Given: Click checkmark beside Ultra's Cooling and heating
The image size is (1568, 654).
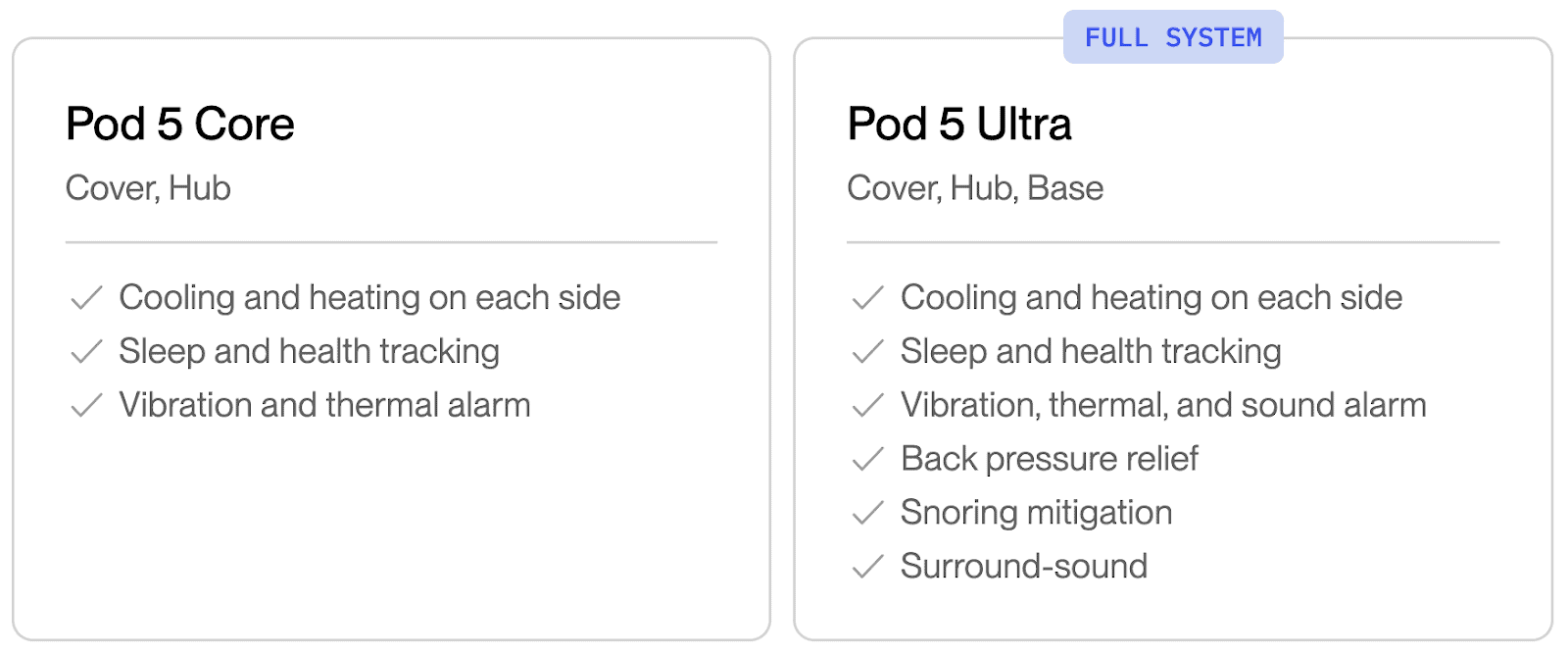Looking at the screenshot, I should point(868,298).
